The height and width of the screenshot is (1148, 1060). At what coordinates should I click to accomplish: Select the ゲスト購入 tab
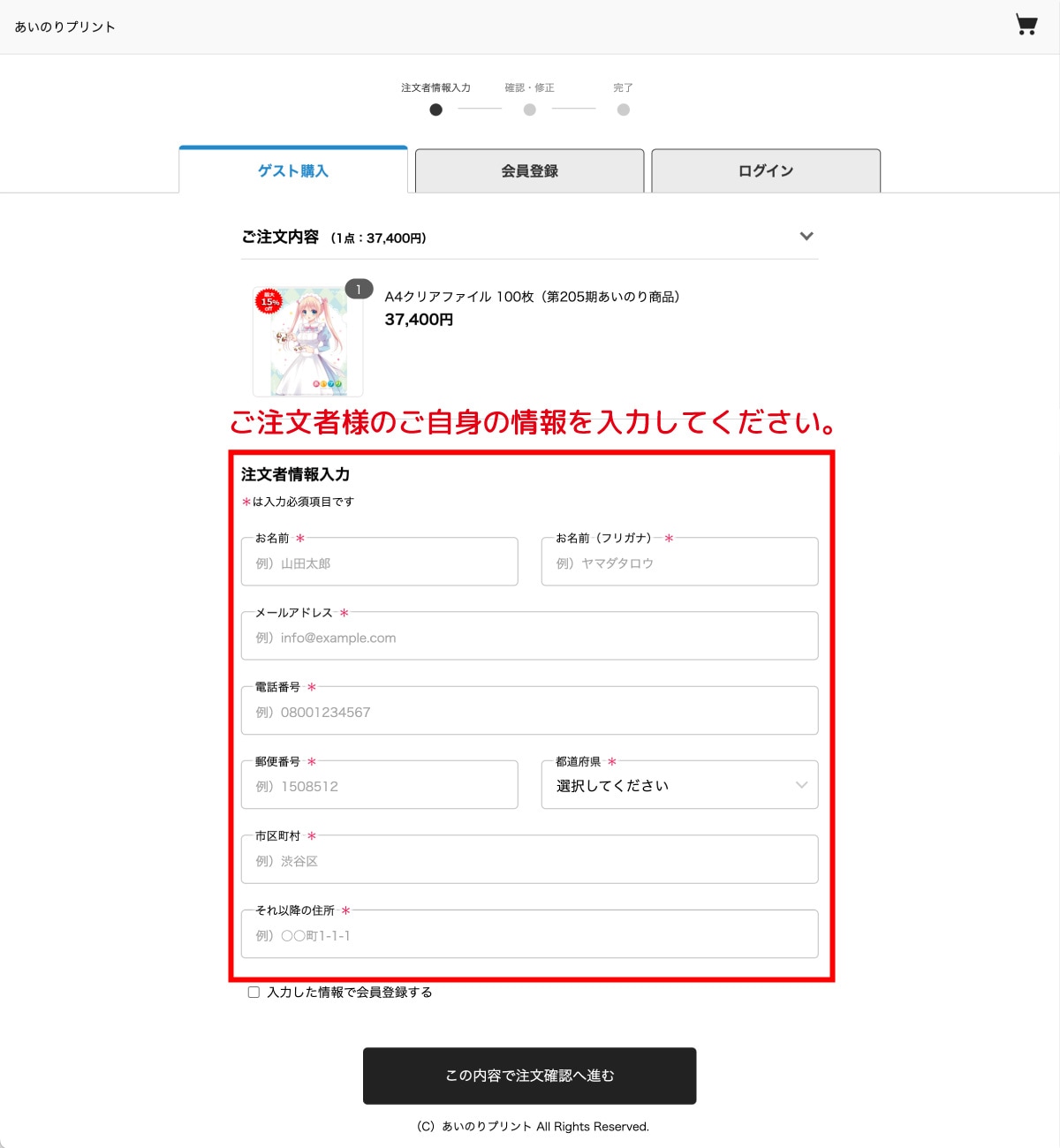292,170
